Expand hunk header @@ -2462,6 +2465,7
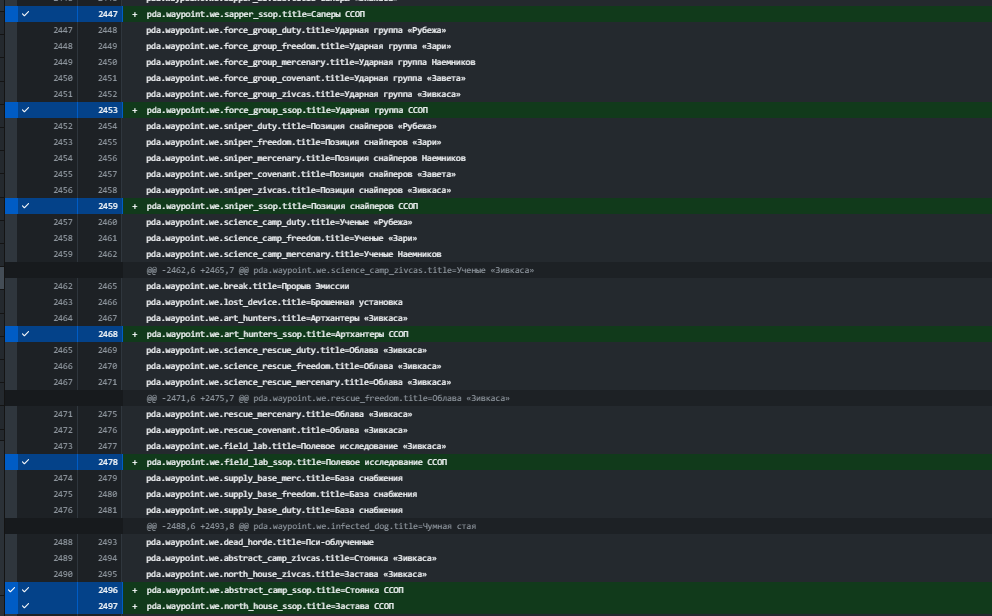This screenshot has height=616, width=992. (x=340, y=270)
